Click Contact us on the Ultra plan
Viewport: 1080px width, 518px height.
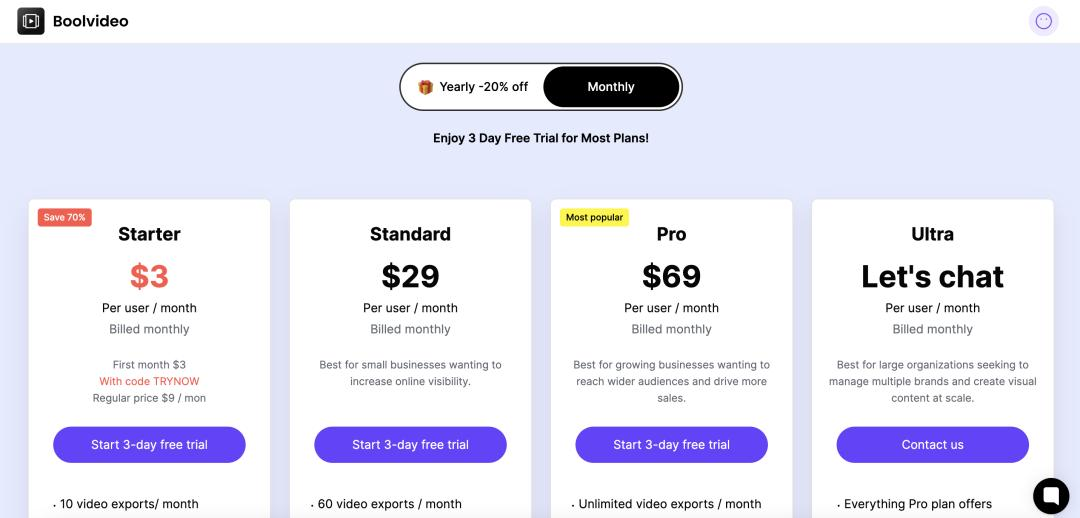tap(933, 444)
